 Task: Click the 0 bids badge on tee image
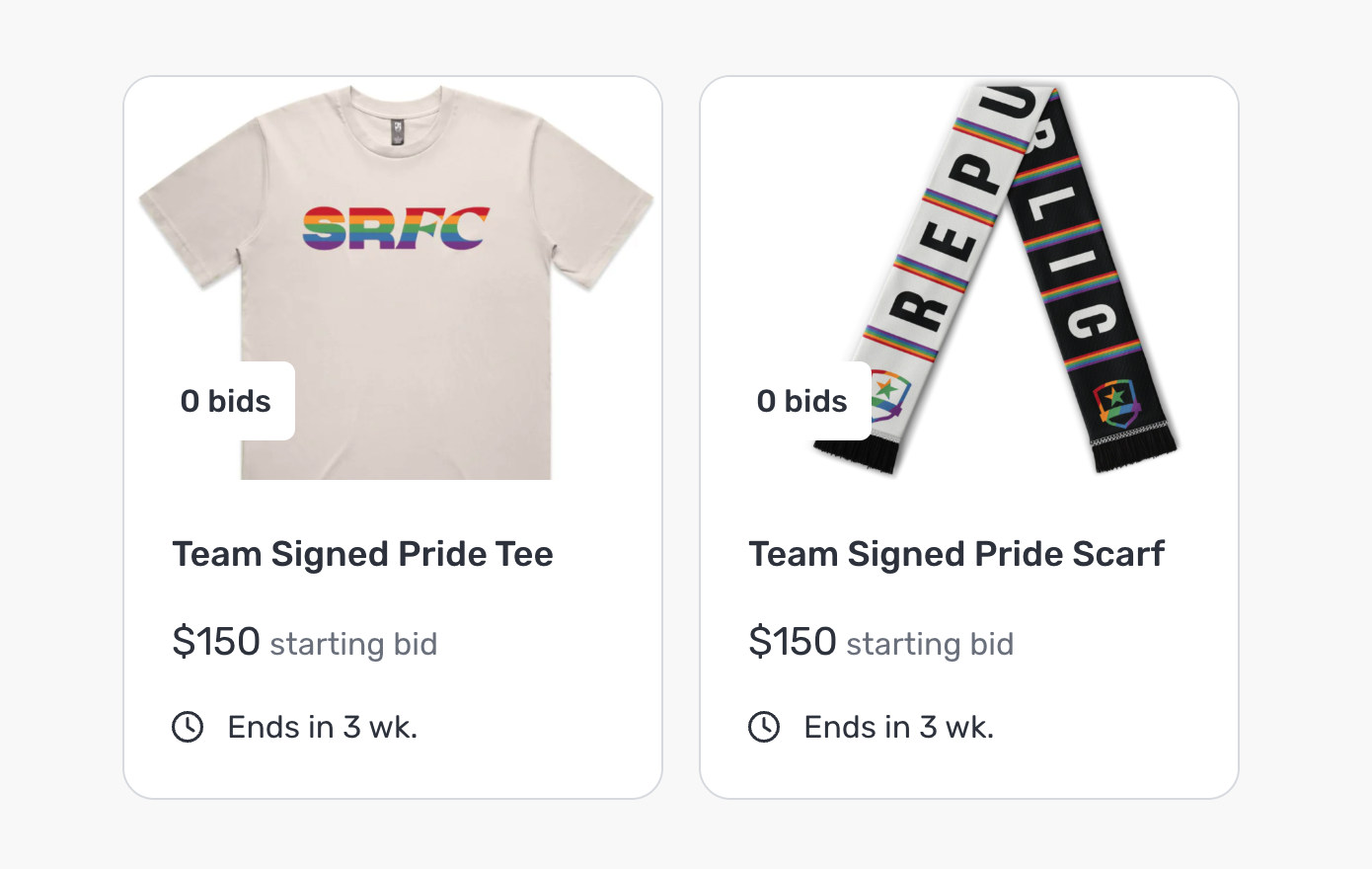tap(225, 401)
